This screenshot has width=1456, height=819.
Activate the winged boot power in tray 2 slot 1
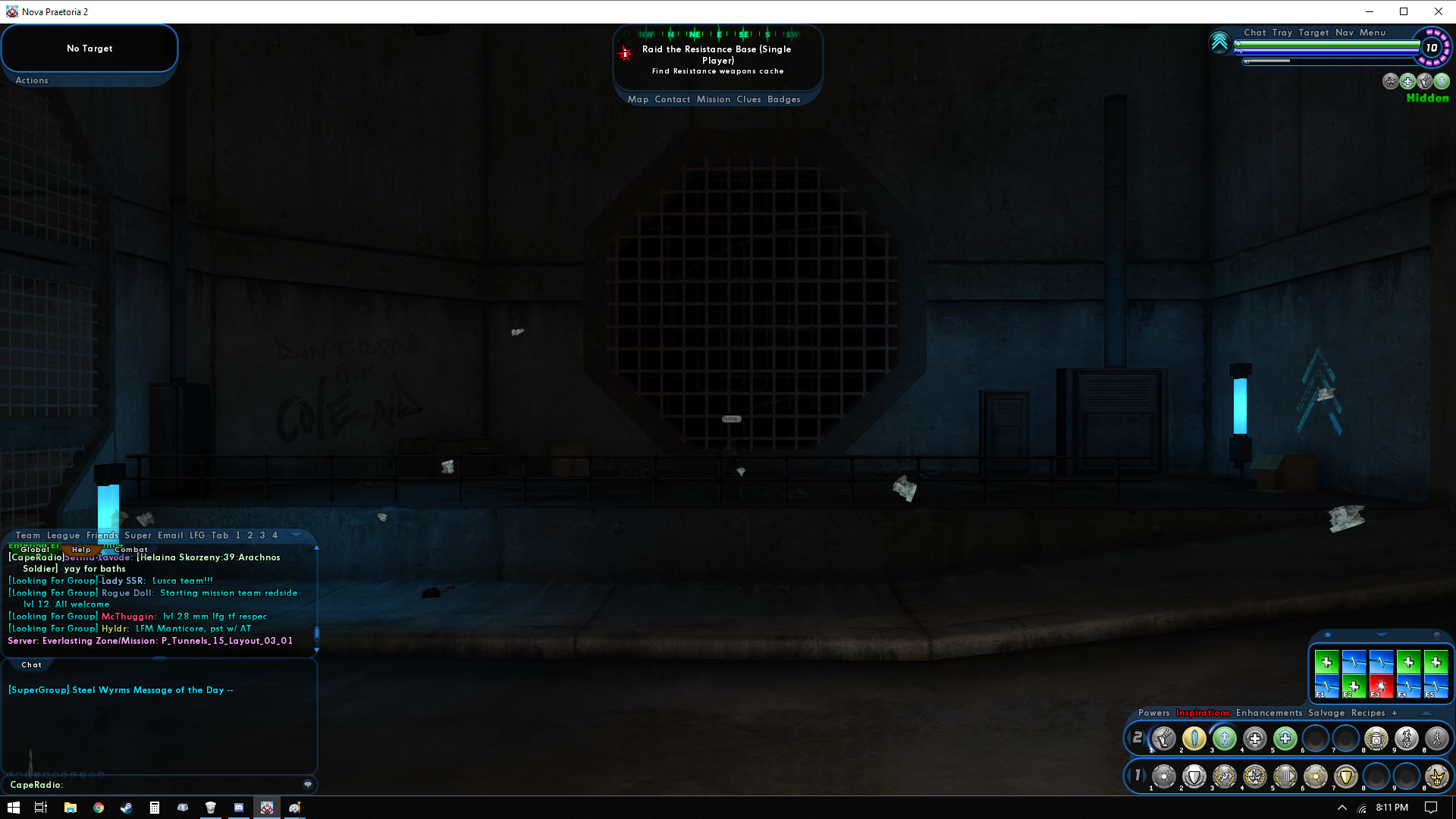tap(1164, 738)
